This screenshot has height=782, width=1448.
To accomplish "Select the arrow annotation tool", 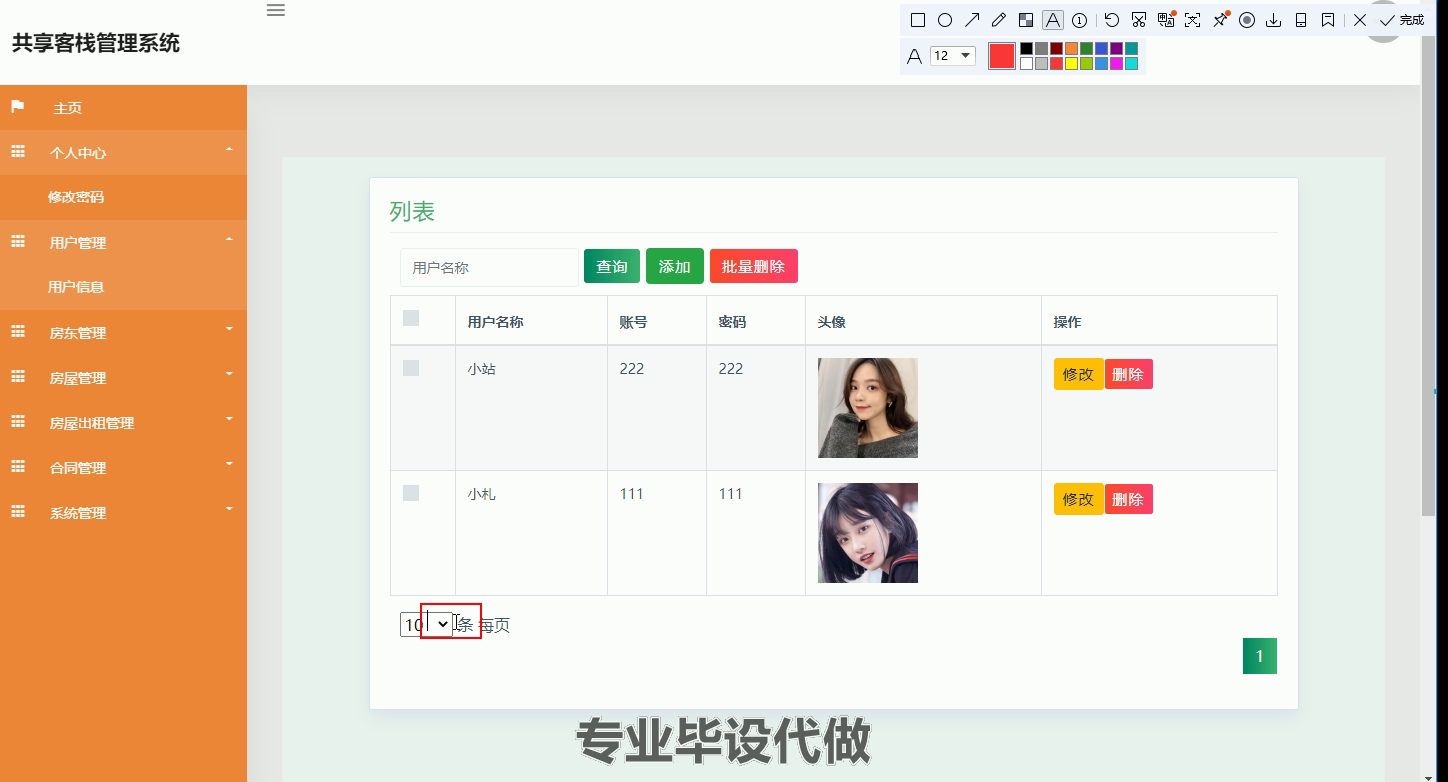I will (972, 20).
